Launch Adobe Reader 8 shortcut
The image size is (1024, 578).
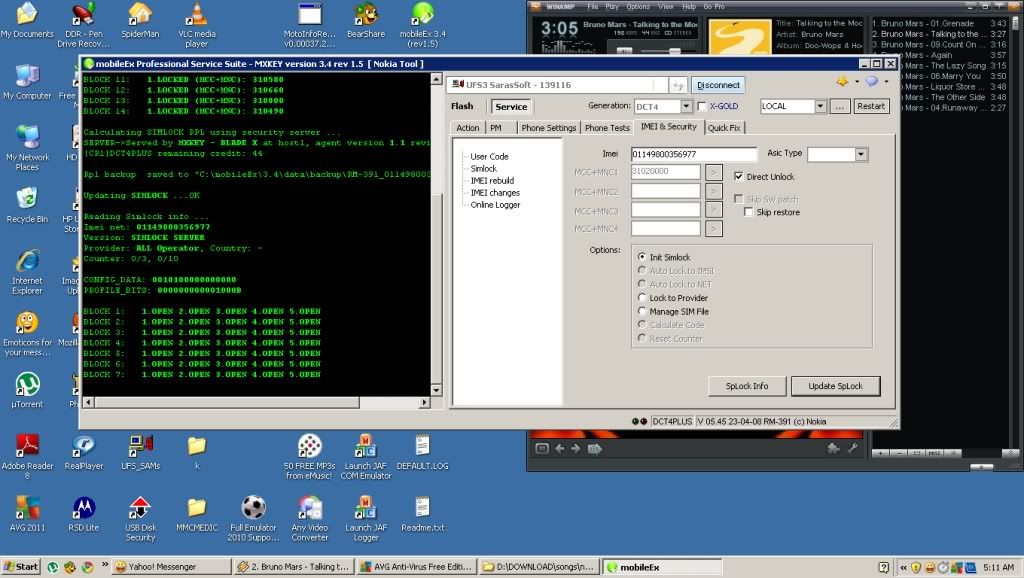pyautogui.click(x=27, y=457)
